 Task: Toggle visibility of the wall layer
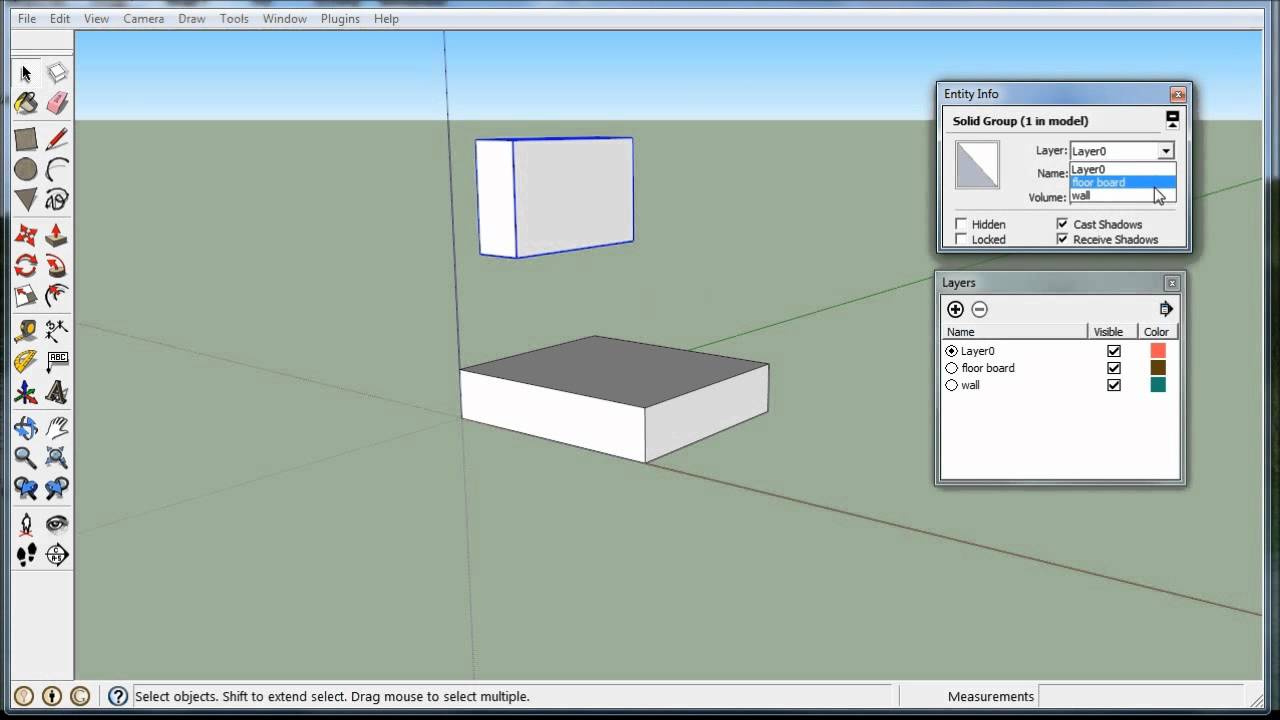(x=1113, y=385)
